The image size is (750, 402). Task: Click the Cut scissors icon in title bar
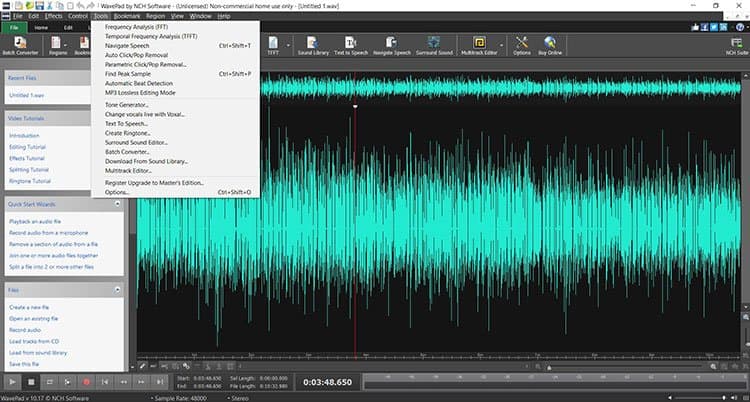tap(49, 6)
